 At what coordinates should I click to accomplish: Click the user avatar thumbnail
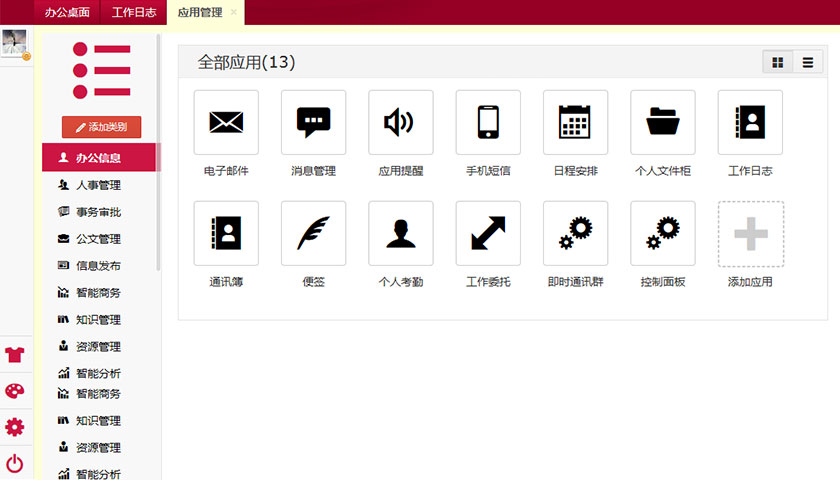(14, 42)
